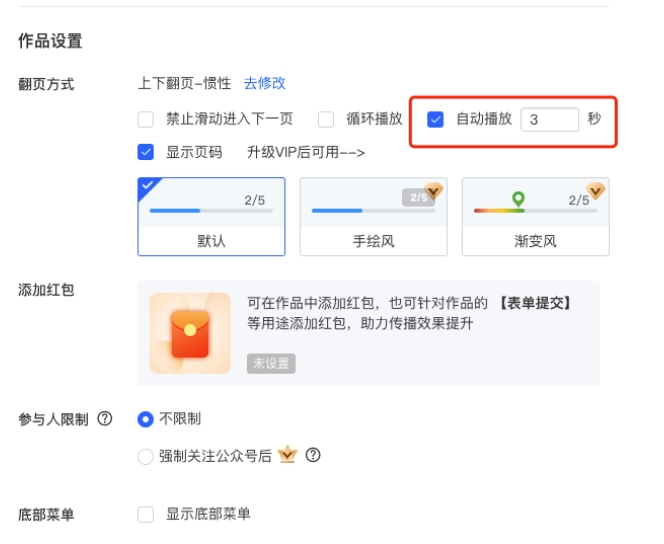664x544 pixels.
Task: Click the help icon after 强制关注公众号后
Action: coord(313,456)
